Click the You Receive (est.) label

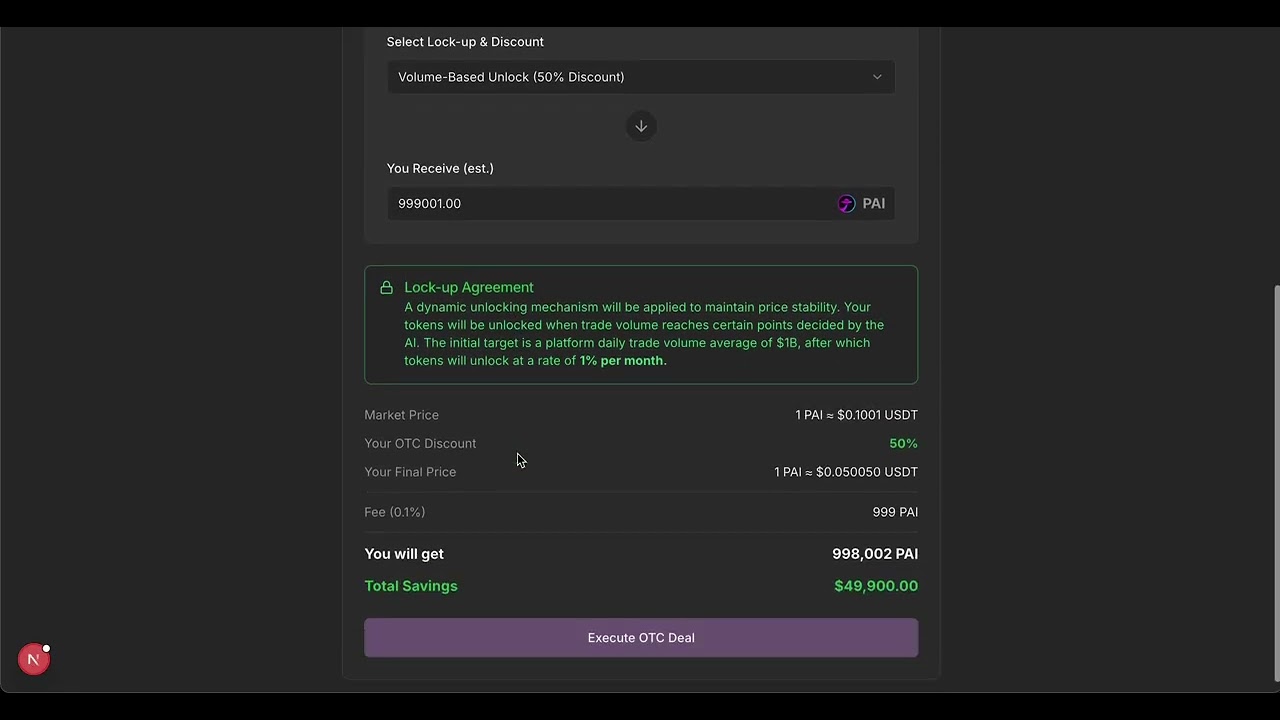[440, 168]
